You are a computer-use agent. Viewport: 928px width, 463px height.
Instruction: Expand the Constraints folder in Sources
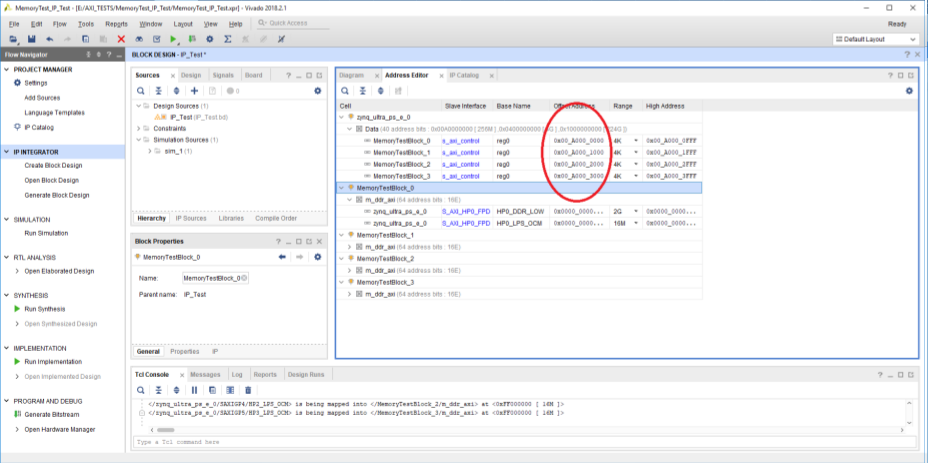[x=138, y=128]
